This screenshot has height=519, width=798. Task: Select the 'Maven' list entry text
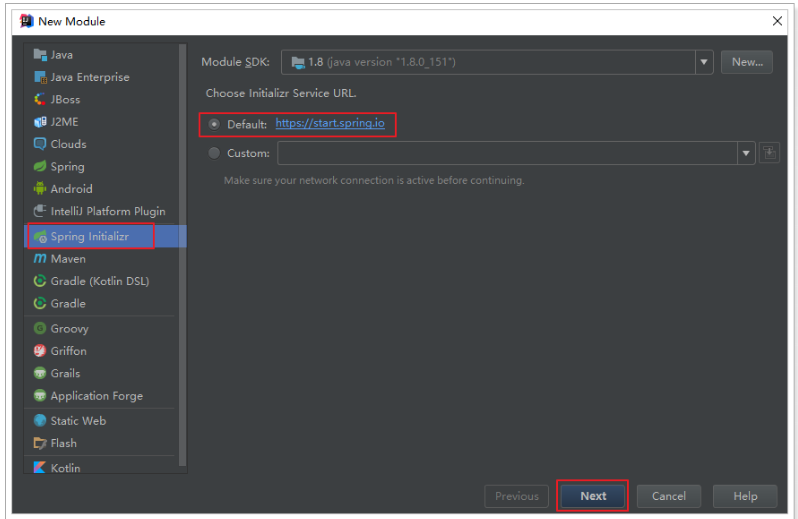pos(68,259)
